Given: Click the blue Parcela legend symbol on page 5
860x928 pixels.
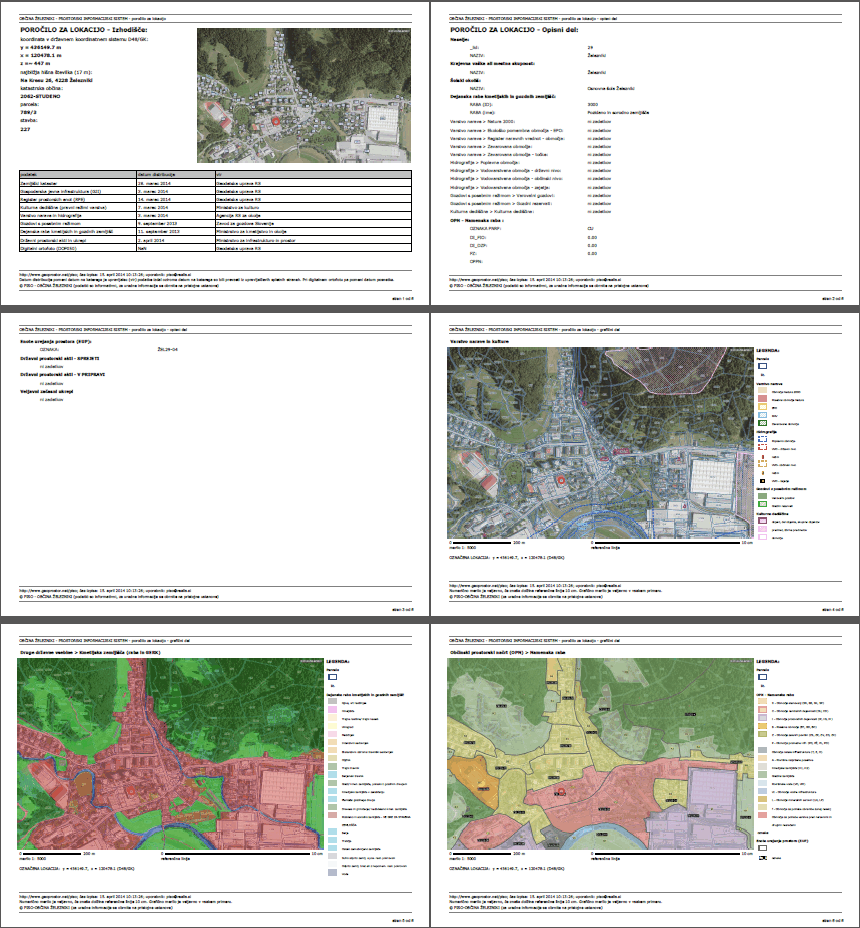Looking at the screenshot, I should (x=333, y=677).
